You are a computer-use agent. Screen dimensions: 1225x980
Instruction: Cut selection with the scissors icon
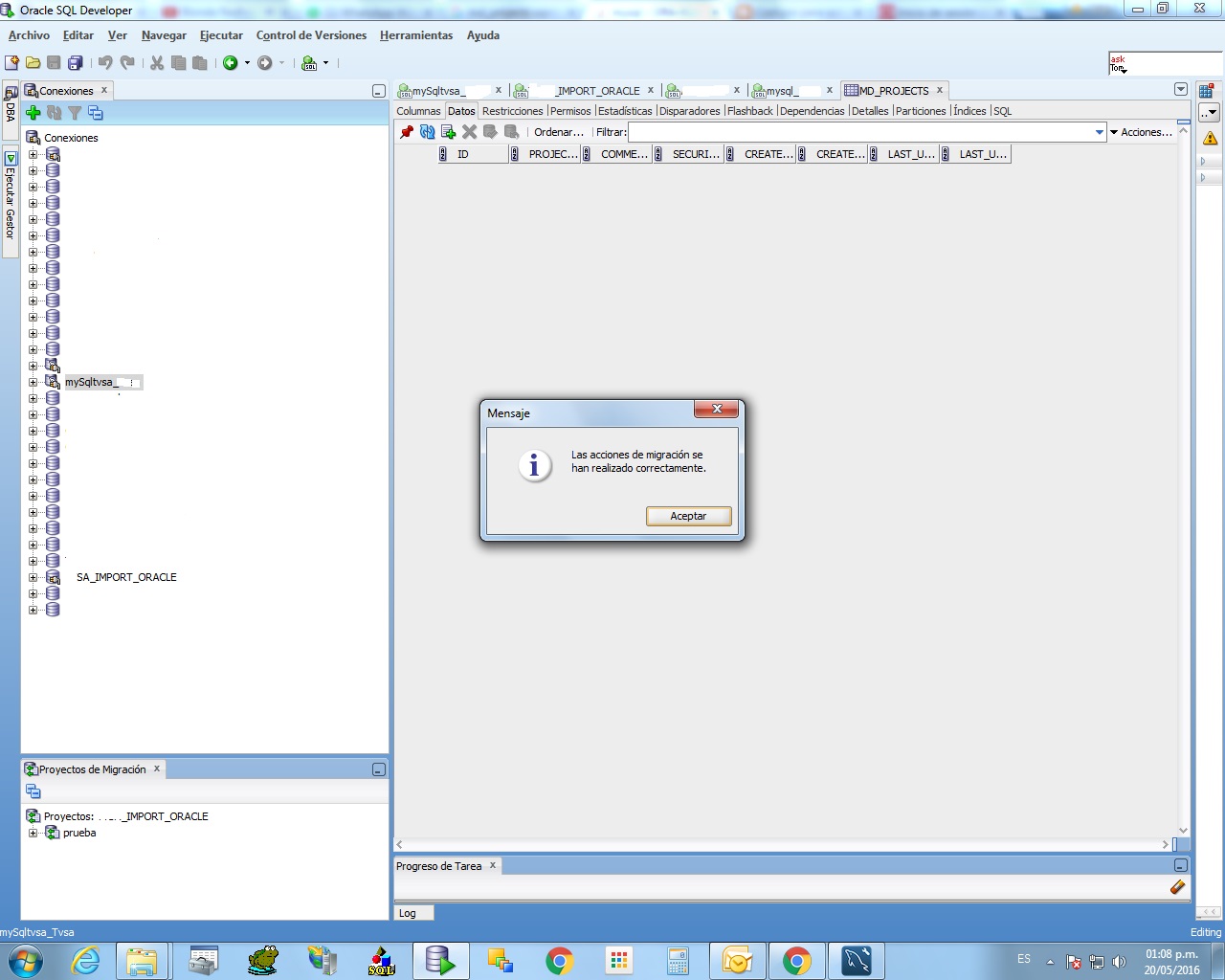156,63
